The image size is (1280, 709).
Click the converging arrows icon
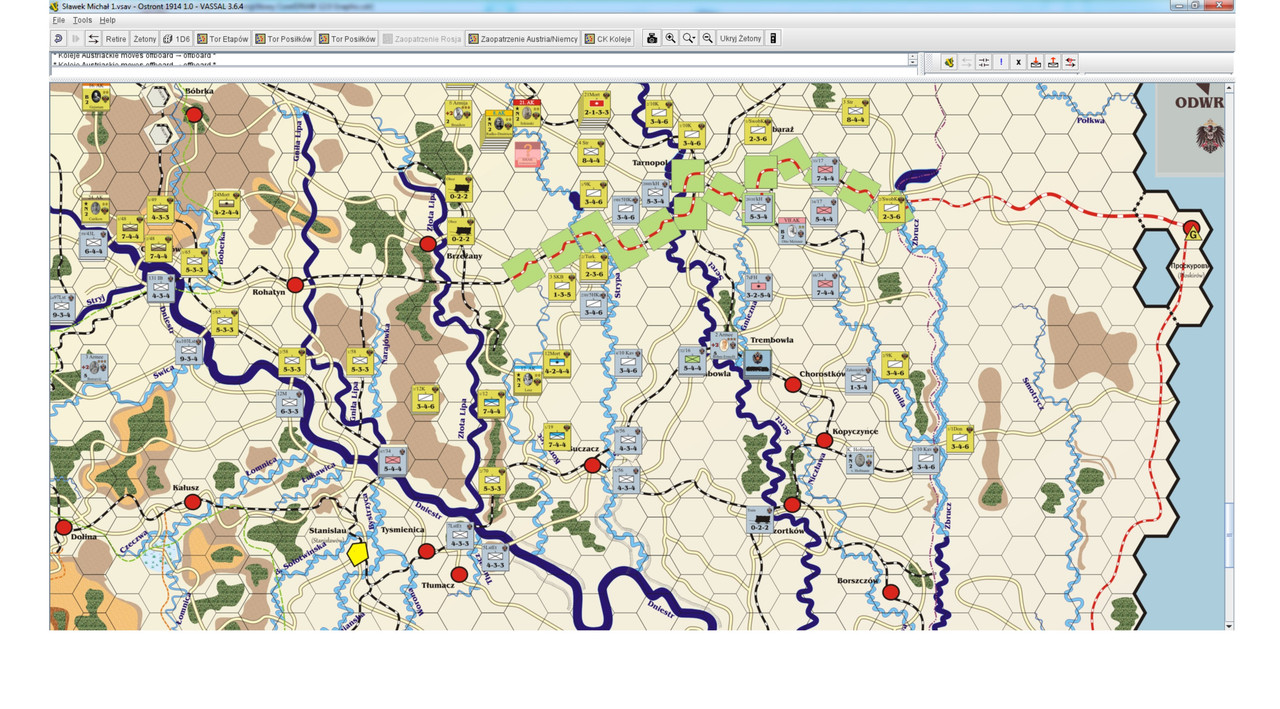click(x=984, y=62)
